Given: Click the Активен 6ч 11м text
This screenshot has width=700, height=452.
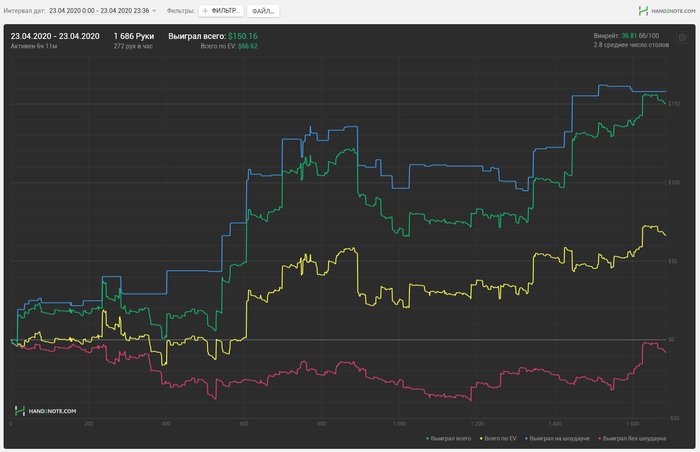Looking at the screenshot, I should pyautogui.click(x=33, y=46).
